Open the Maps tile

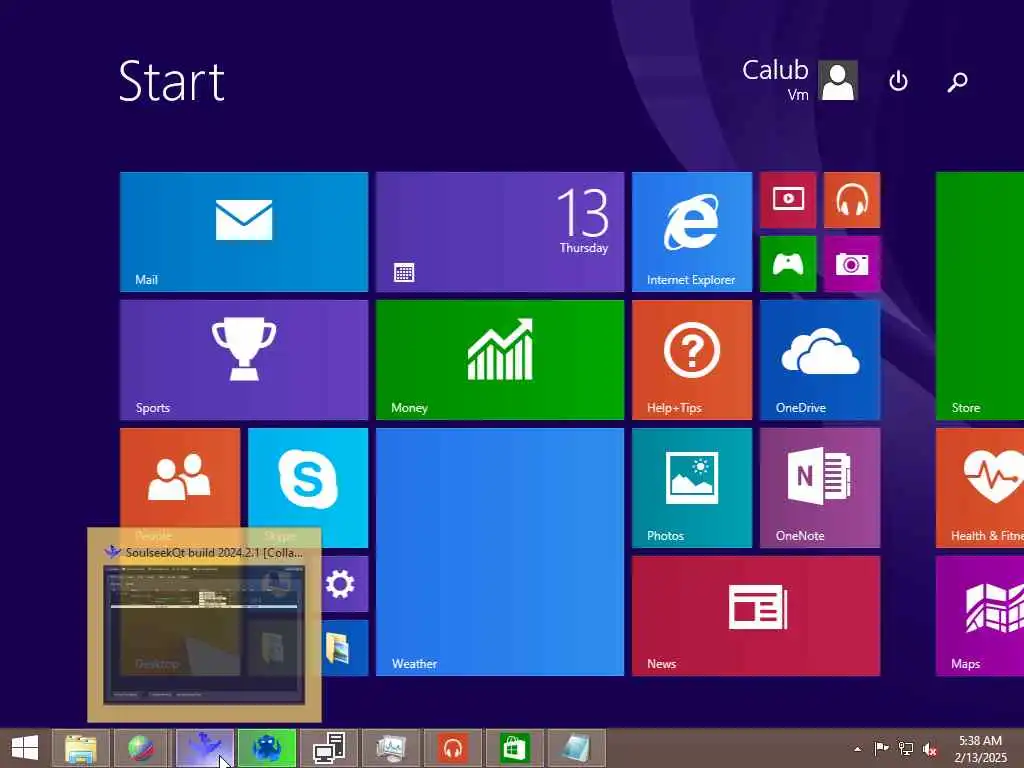(x=980, y=616)
